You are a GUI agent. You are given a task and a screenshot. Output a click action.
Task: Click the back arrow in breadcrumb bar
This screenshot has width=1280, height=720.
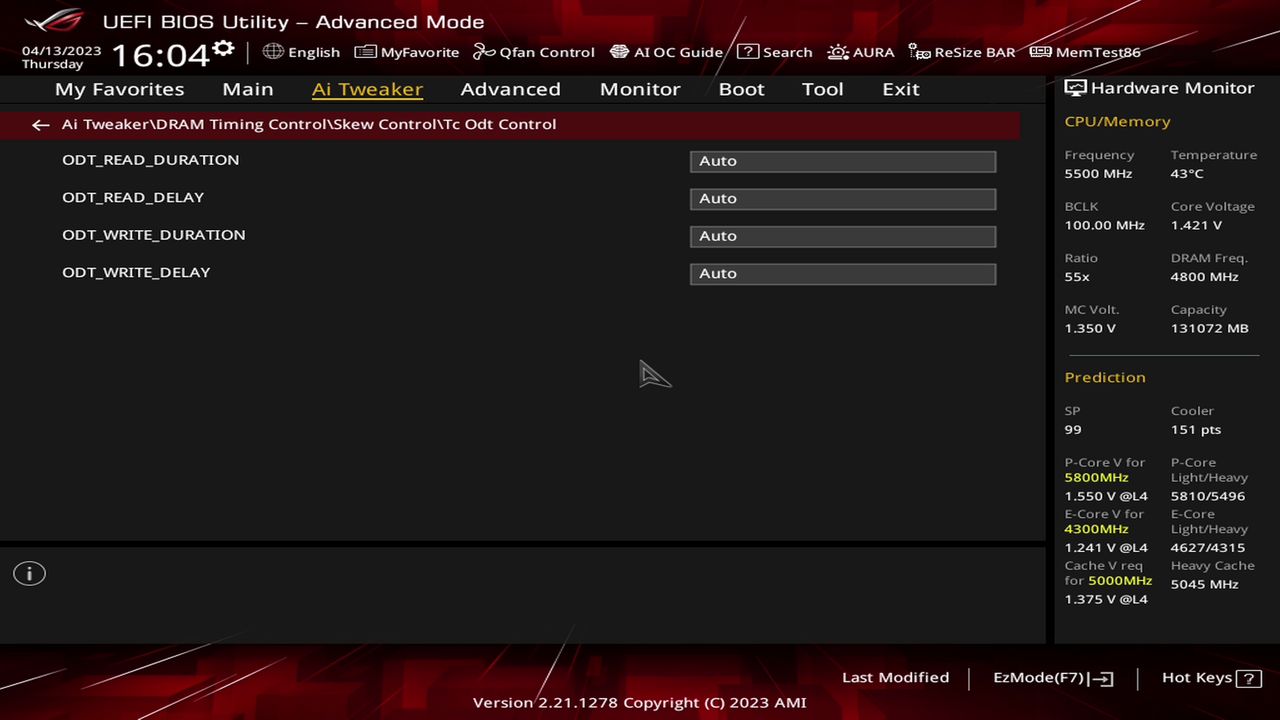coord(40,125)
